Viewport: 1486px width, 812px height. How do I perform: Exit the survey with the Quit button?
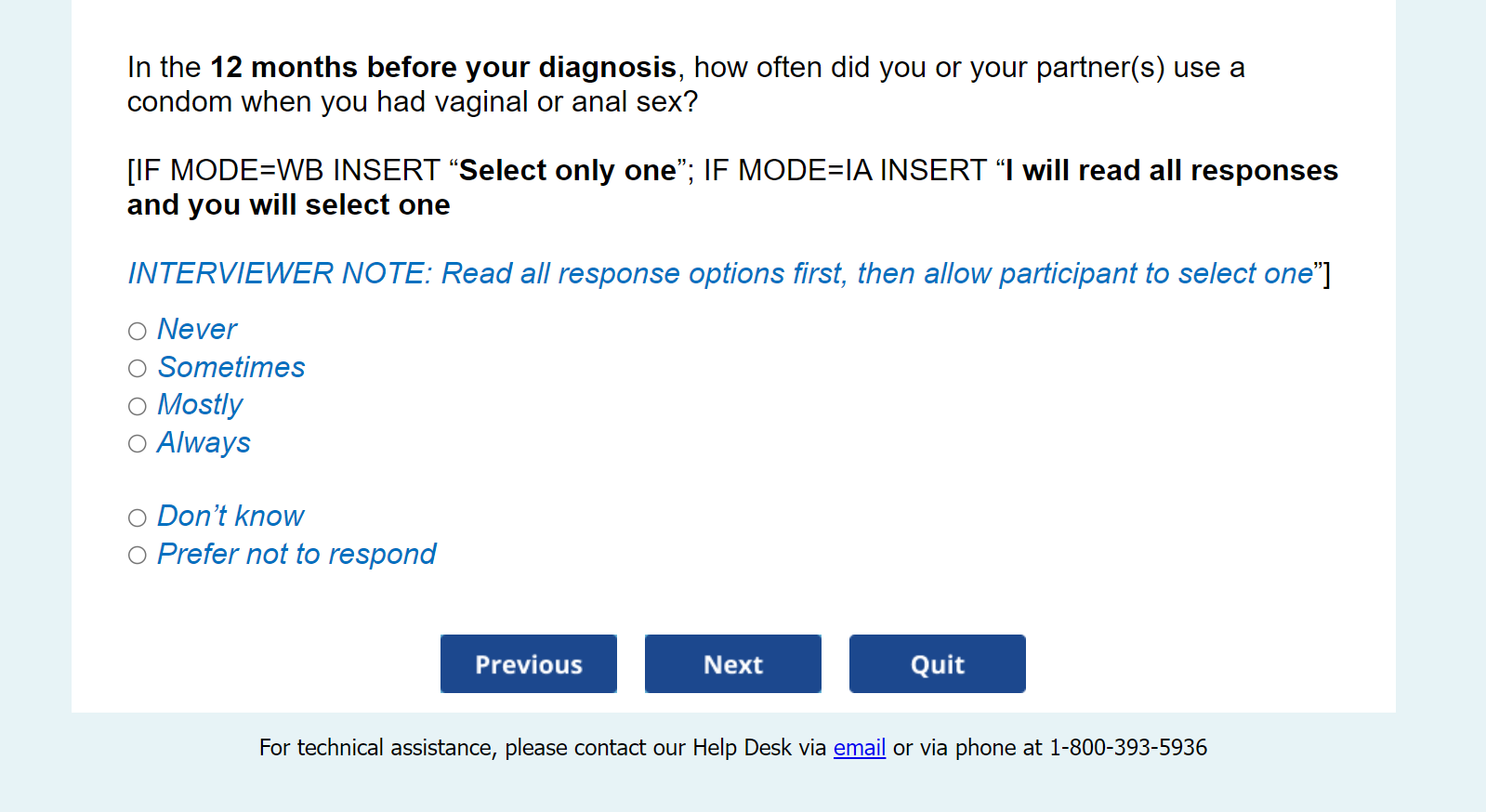click(x=937, y=664)
